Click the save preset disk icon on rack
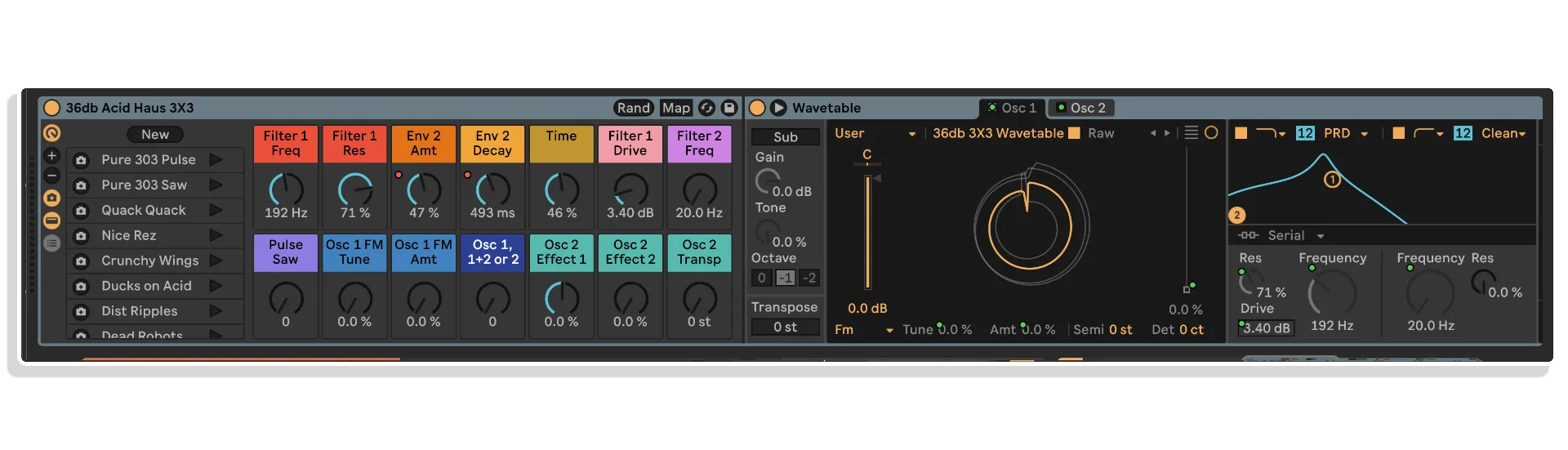 pyautogui.click(x=729, y=108)
